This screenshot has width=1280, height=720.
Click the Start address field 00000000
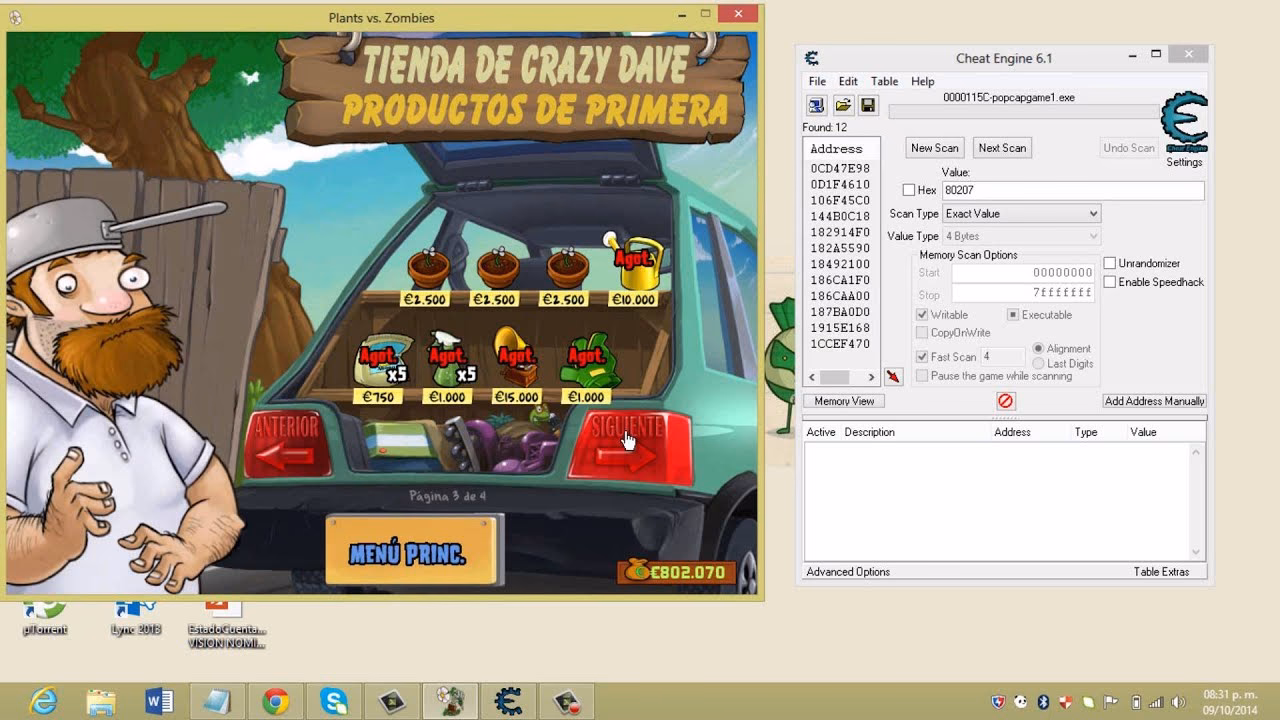click(1023, 272)
